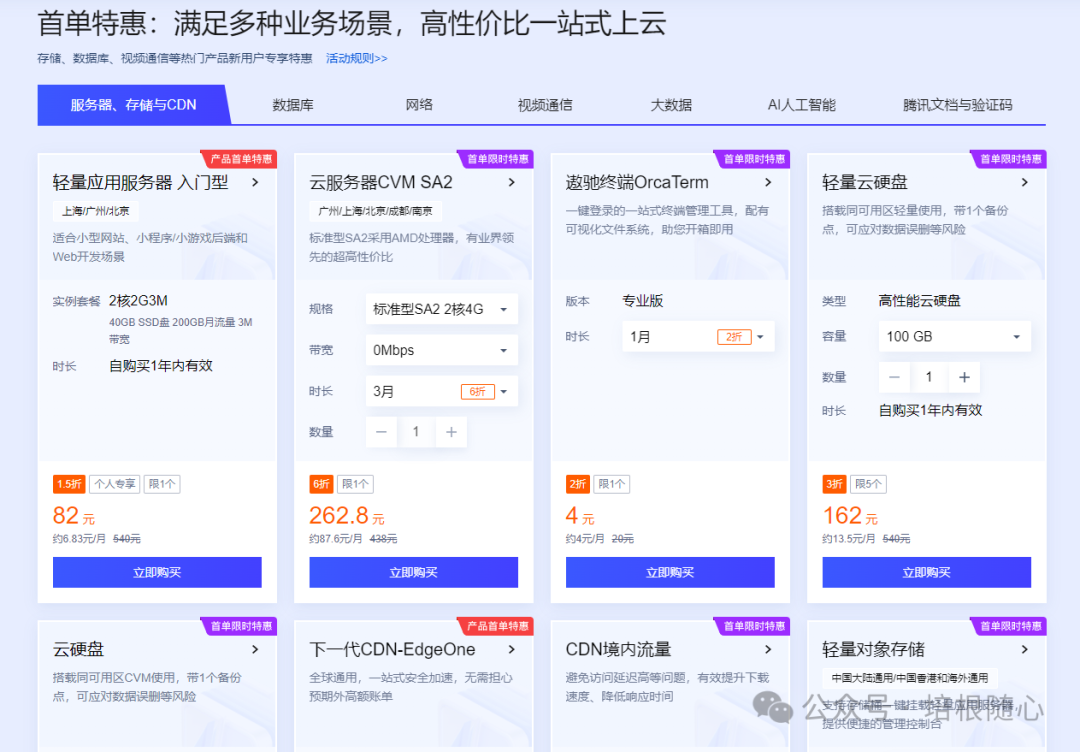The width and height of the screenshot is (1080, 752).
Task: Click the 约87.6元/月 monthly price text
Action: 335,539
